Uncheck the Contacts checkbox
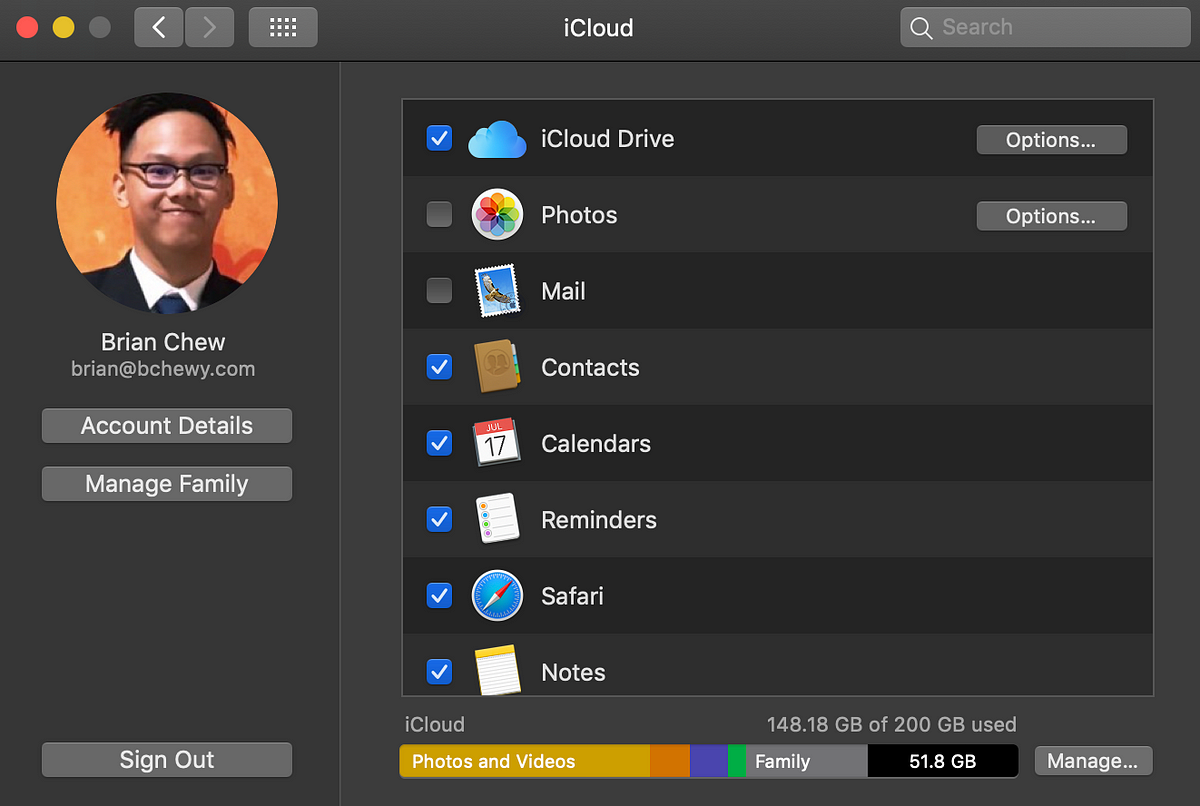Image resolution: width=1200 pixels, height=806 pixels. 439,366
